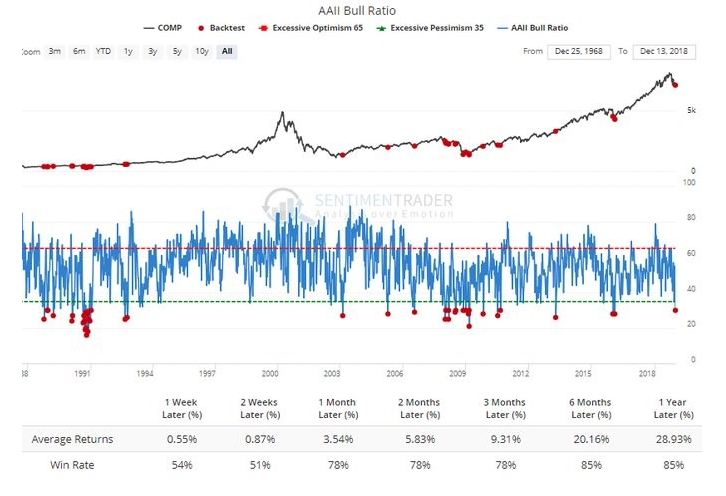This screenshot has height=496, width=726.
Task: Click the 3y zoom option
Action: point(152,51)
